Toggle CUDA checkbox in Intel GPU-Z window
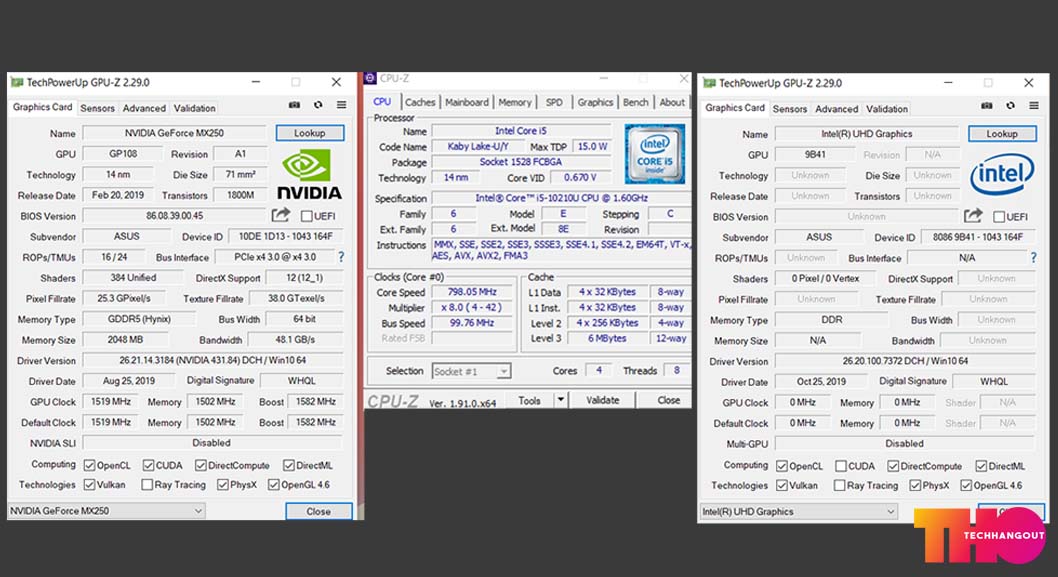 pyautogui.click(x=841, y=466)
